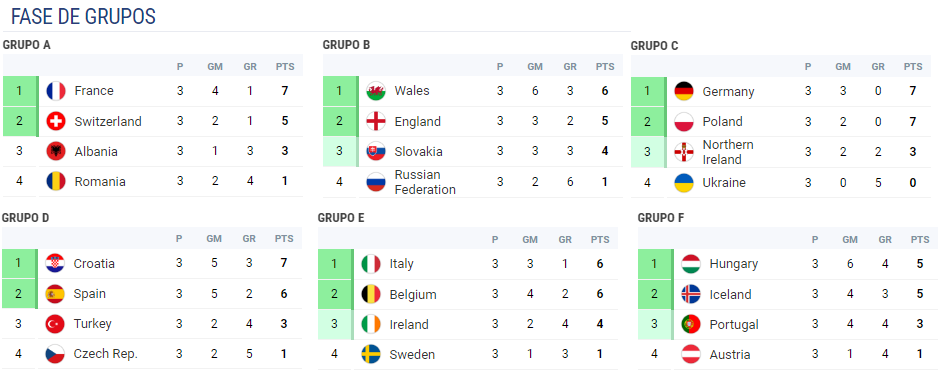Click the France flag icon
The width and height of the screenshot is (942, 383).
(x=56, y=91)
